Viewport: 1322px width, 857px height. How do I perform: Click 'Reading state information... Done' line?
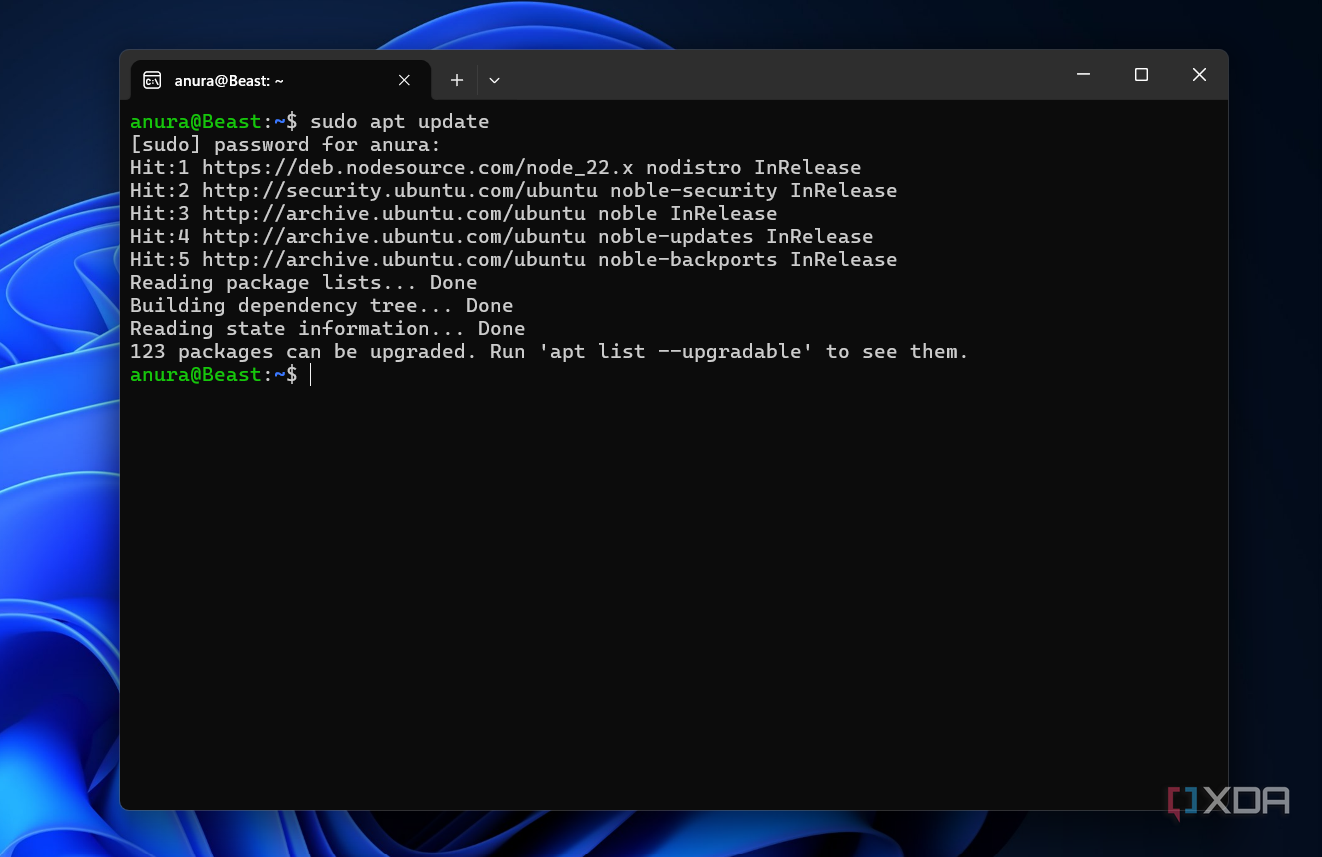[x=327, y=329]
